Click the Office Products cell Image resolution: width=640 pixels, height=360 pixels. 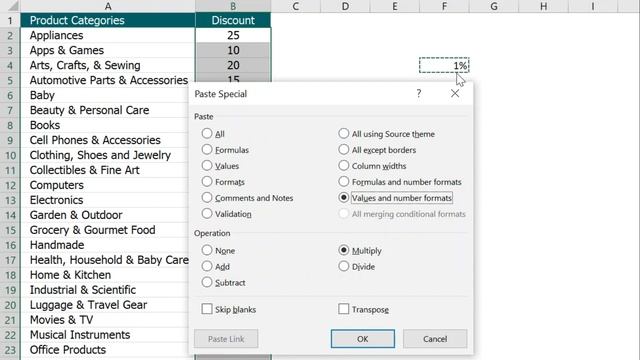(x=105, y=350)
